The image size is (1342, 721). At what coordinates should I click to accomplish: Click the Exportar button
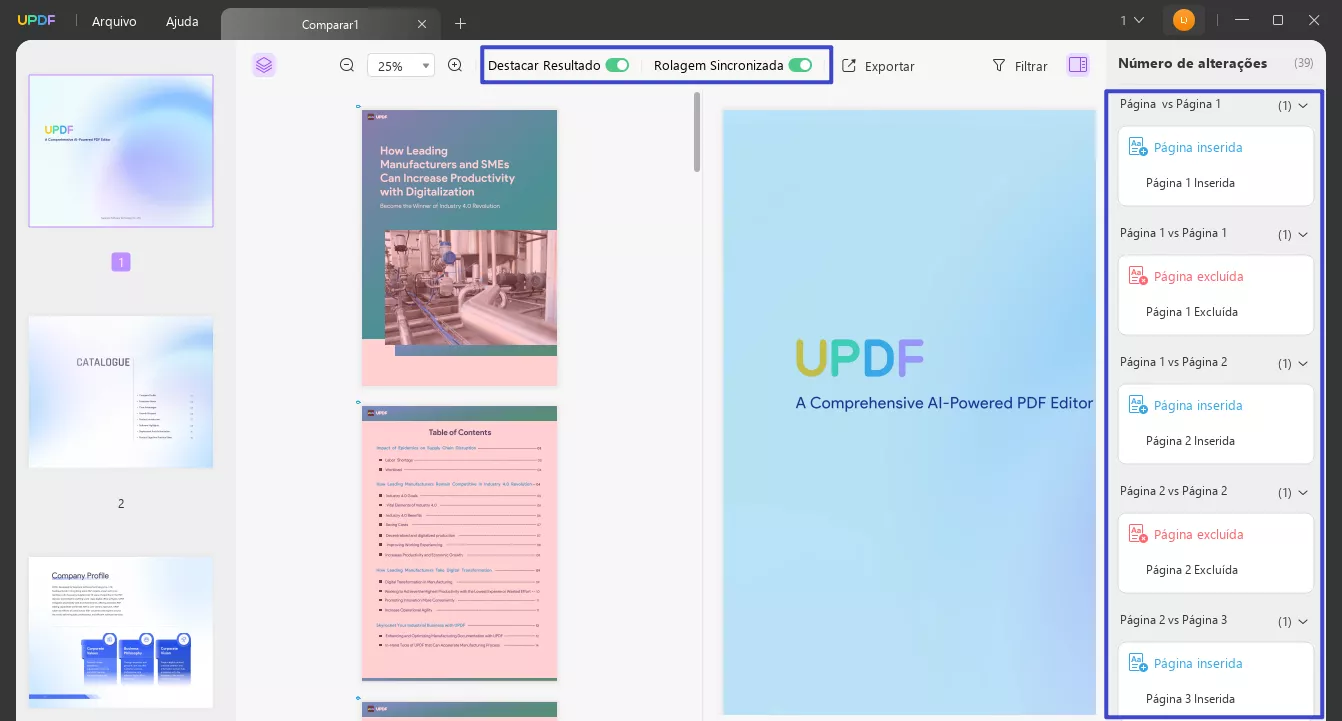(x=878, y=66)
